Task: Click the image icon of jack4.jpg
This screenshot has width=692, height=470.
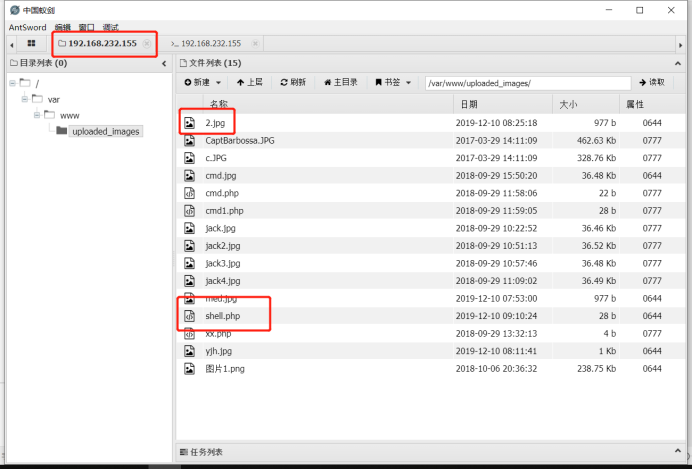Action: (189, 281)
